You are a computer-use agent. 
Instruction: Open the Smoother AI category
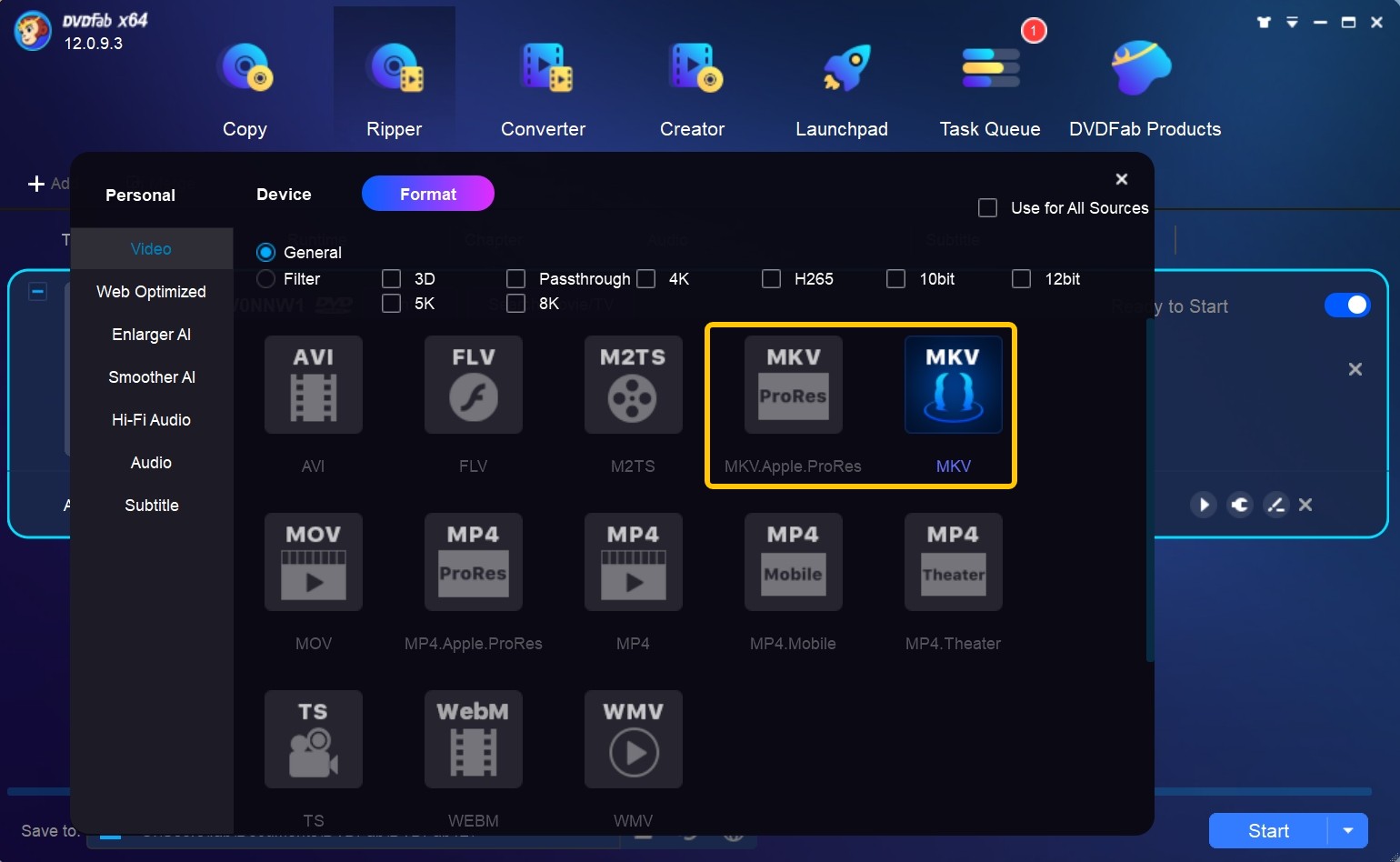click(x=151, y=376)
